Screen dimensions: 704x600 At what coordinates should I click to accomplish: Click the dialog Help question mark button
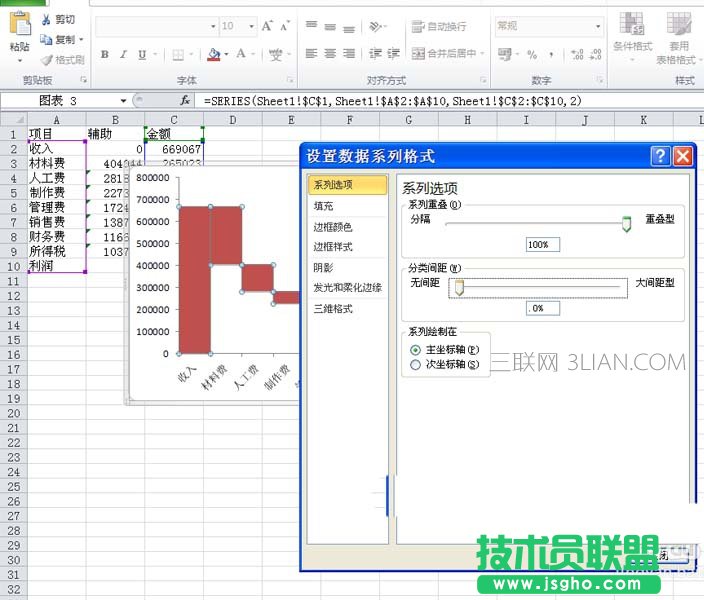coord(660,156)
